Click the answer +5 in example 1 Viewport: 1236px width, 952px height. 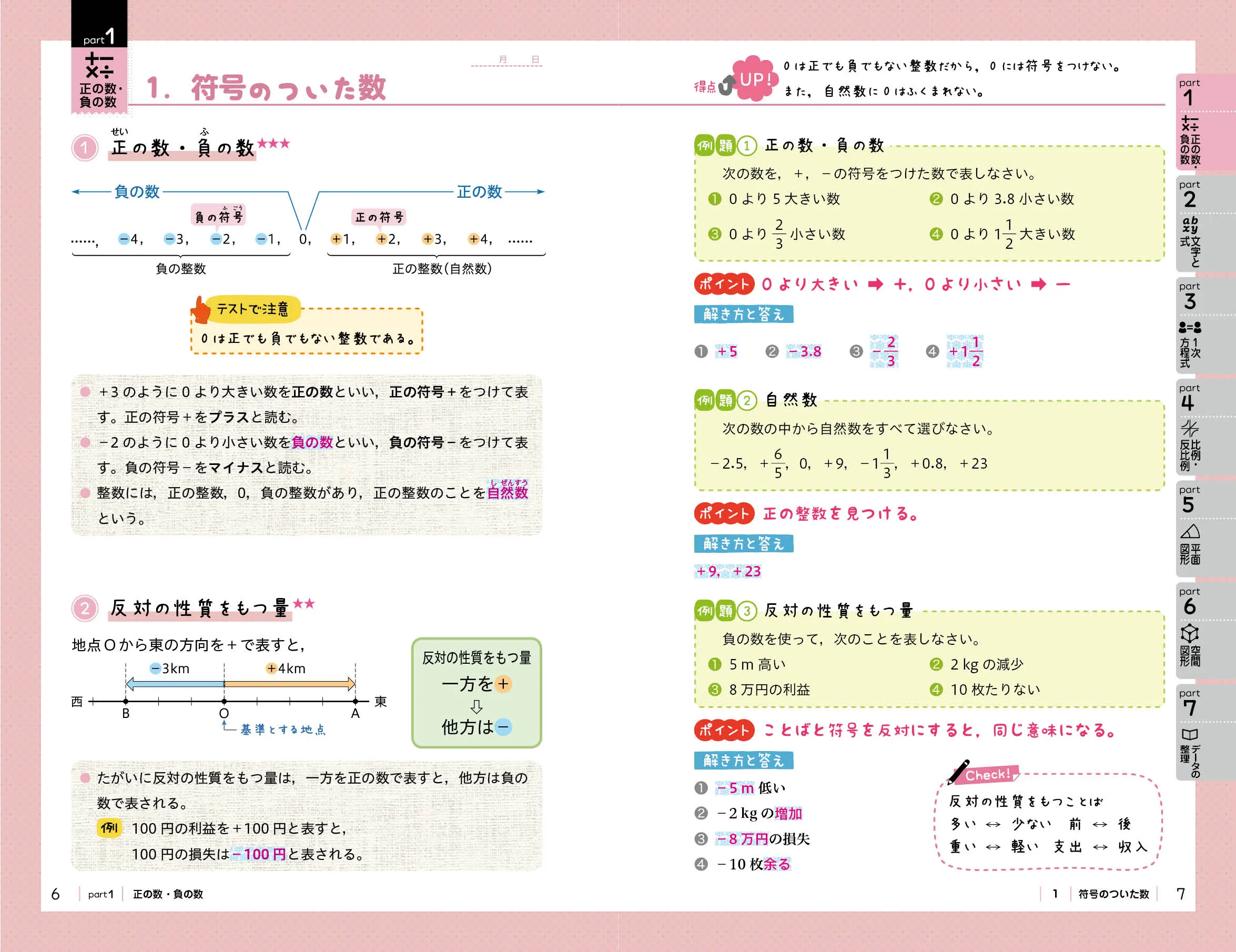click(727, 351)
